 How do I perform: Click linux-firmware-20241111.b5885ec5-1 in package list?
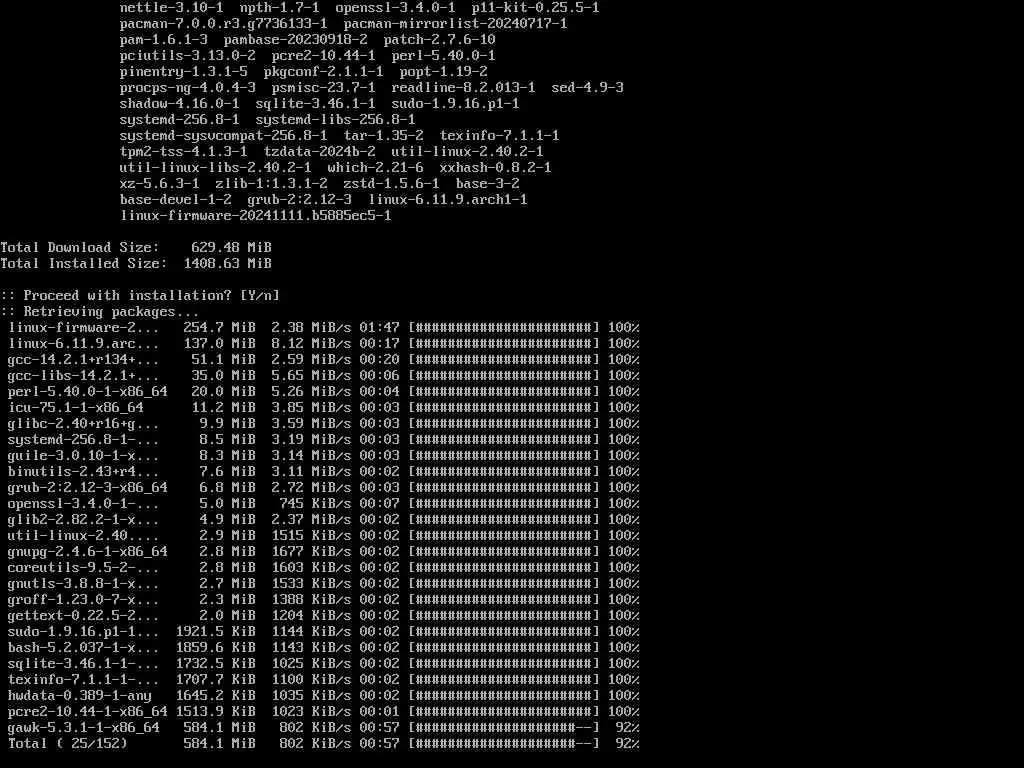[x=255, y=216]
